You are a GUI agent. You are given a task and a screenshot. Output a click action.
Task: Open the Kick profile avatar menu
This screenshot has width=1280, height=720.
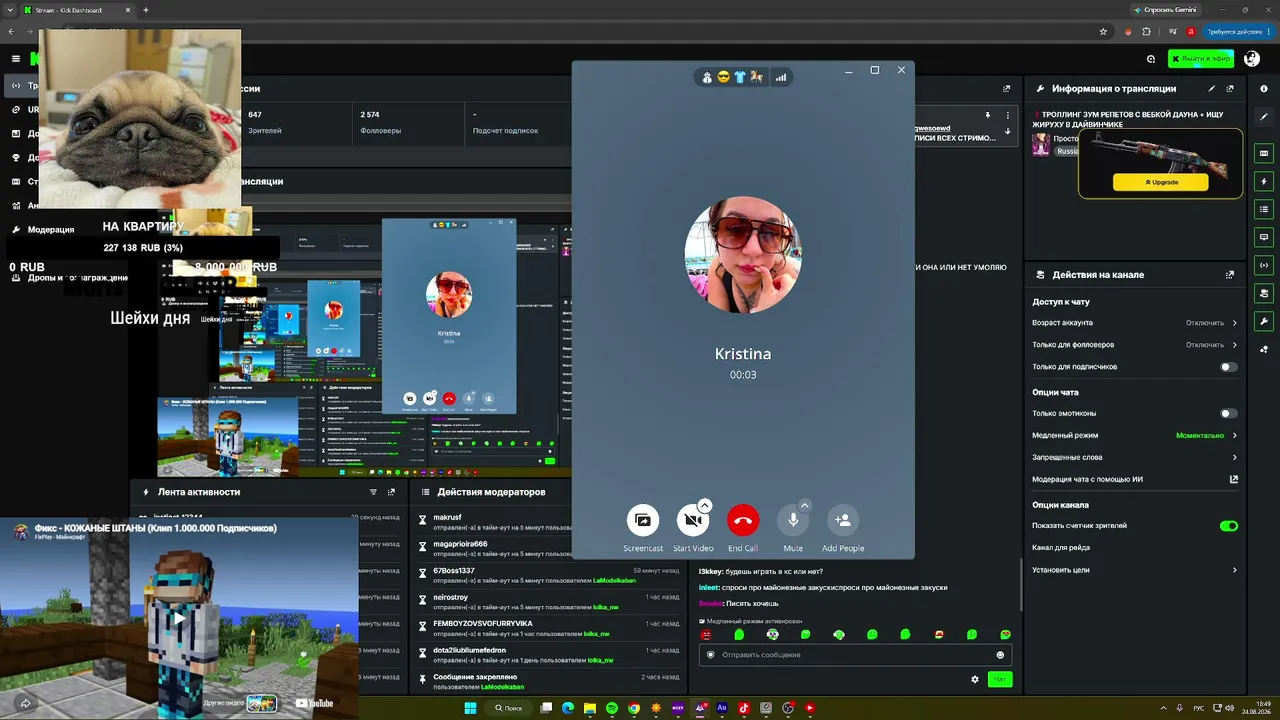click(1252, 59)
